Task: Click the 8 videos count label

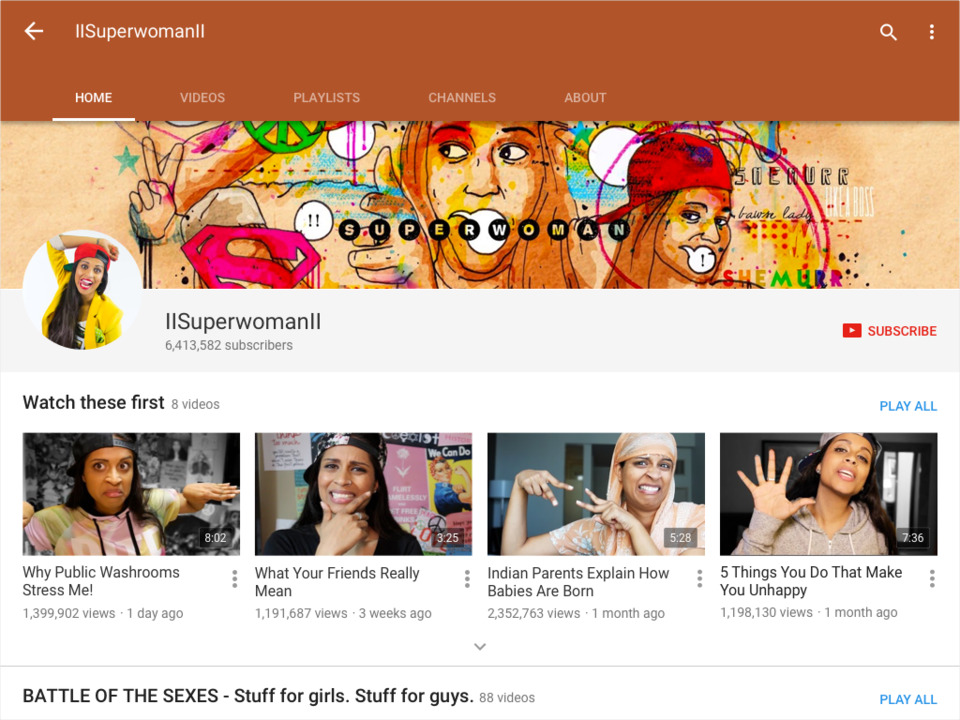Action: pos(195,404)
